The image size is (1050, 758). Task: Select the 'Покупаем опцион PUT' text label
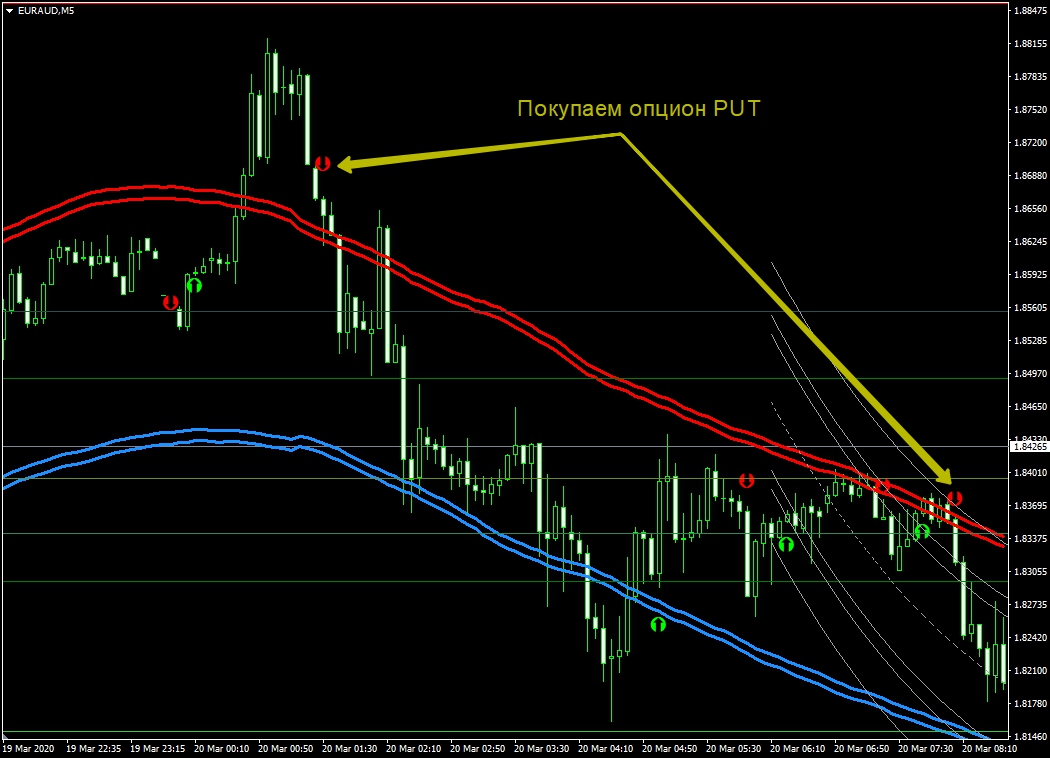point(638,109)
